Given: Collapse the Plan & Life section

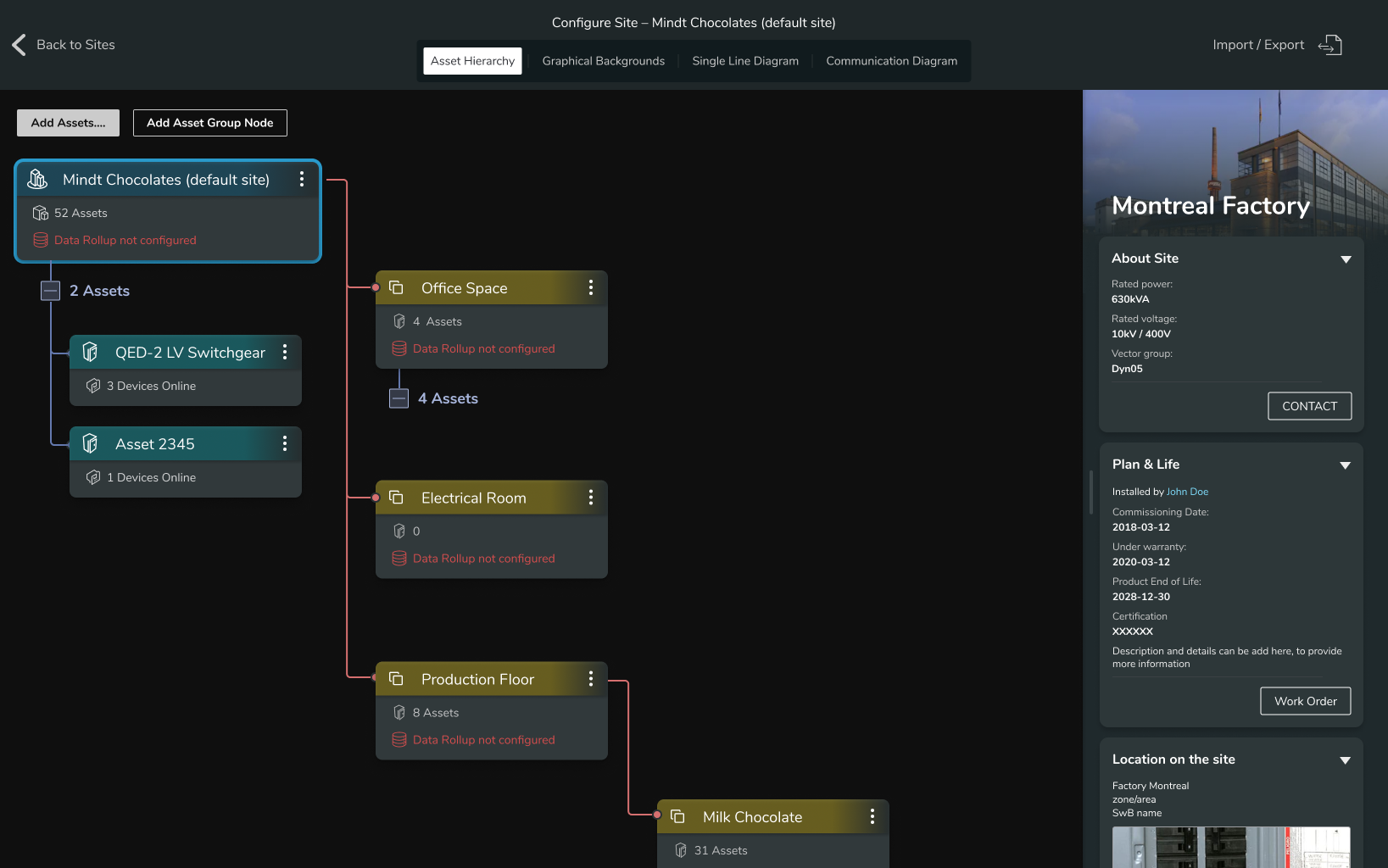Looking at the screenshot, I should pos(1346,465).
